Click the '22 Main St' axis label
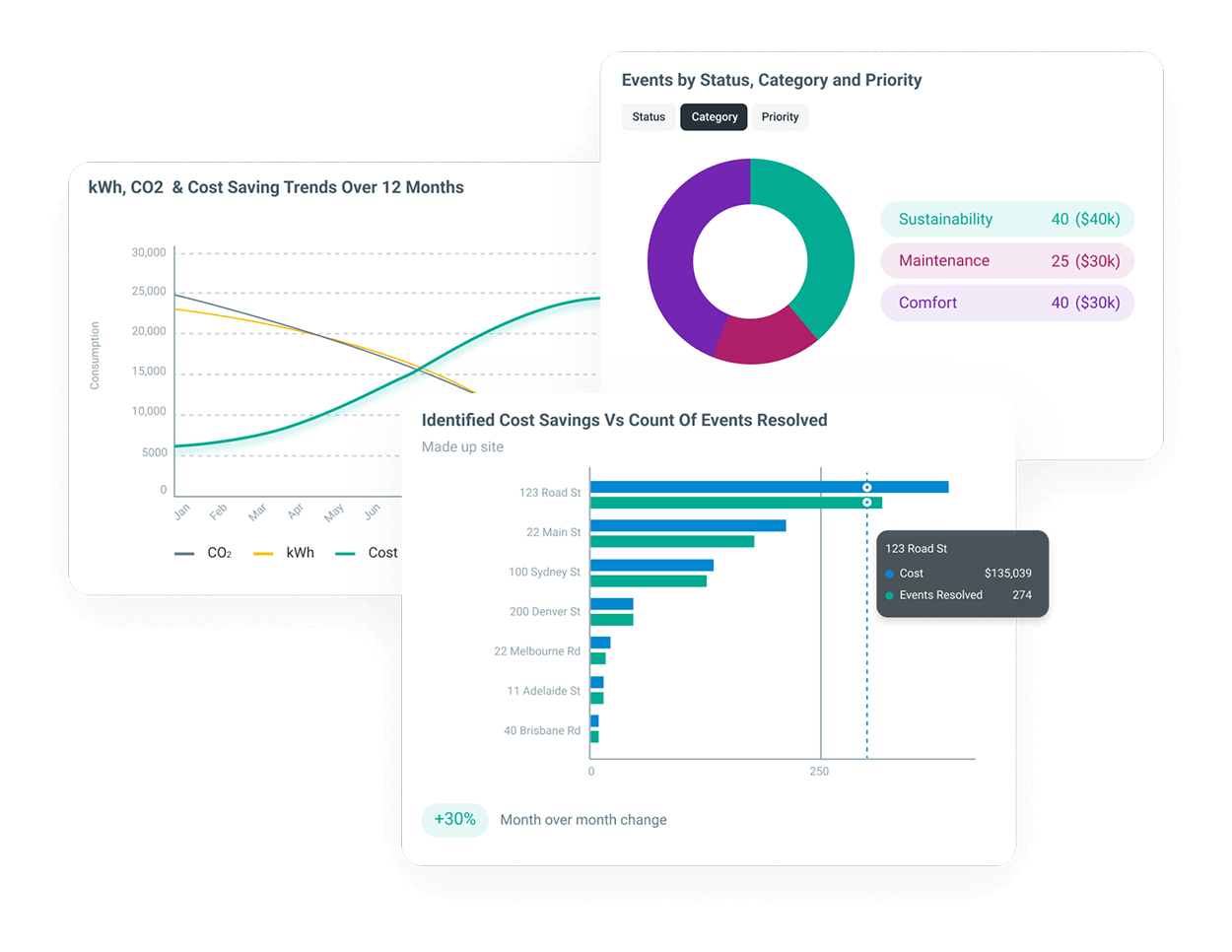The height and width of the screenshot is (952, 1232). [x=553, y=532]
